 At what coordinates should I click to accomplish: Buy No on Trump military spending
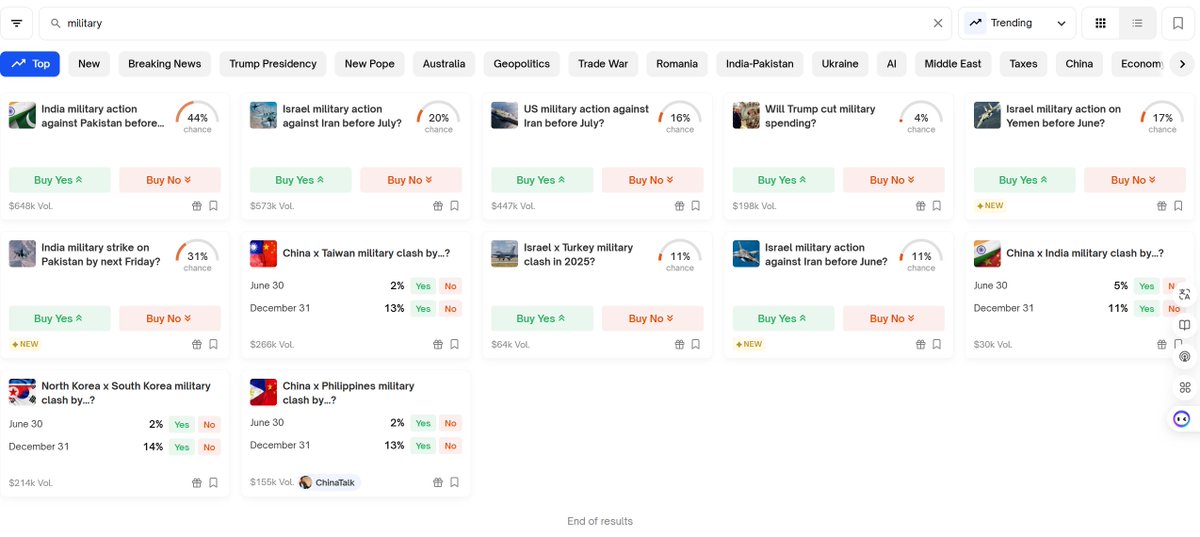(894, 180)
